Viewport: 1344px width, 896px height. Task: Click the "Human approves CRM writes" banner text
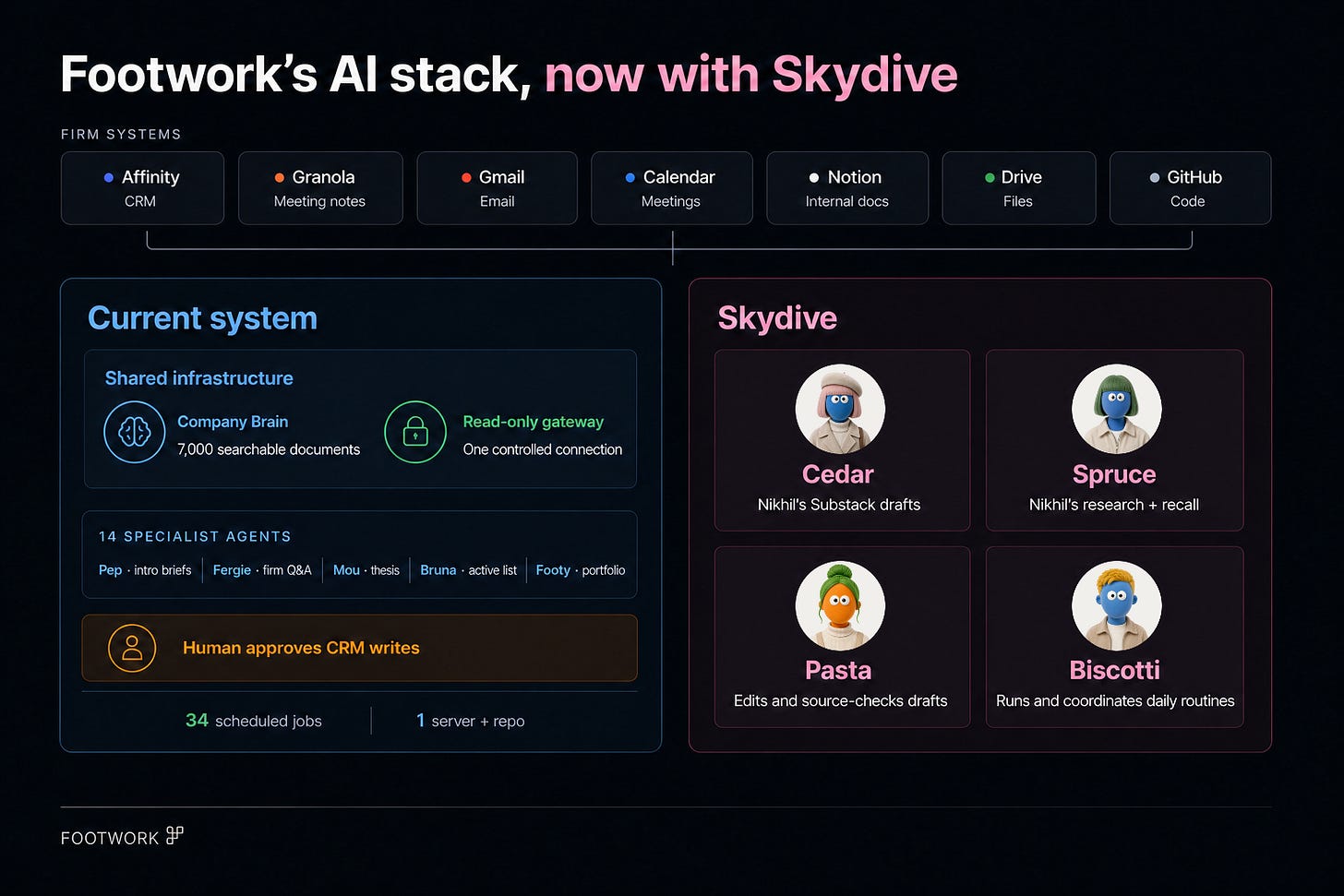(301, 648)
